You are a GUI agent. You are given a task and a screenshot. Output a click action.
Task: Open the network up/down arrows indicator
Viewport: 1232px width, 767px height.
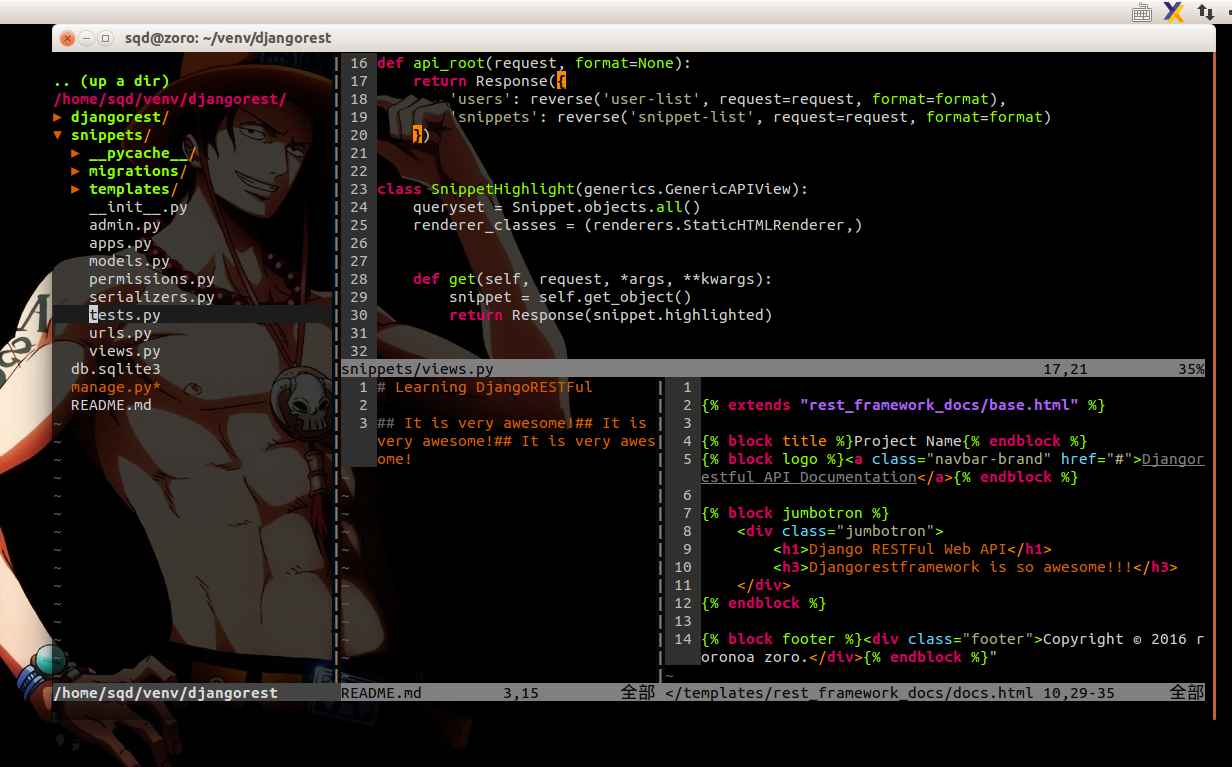pos(1206,12)
